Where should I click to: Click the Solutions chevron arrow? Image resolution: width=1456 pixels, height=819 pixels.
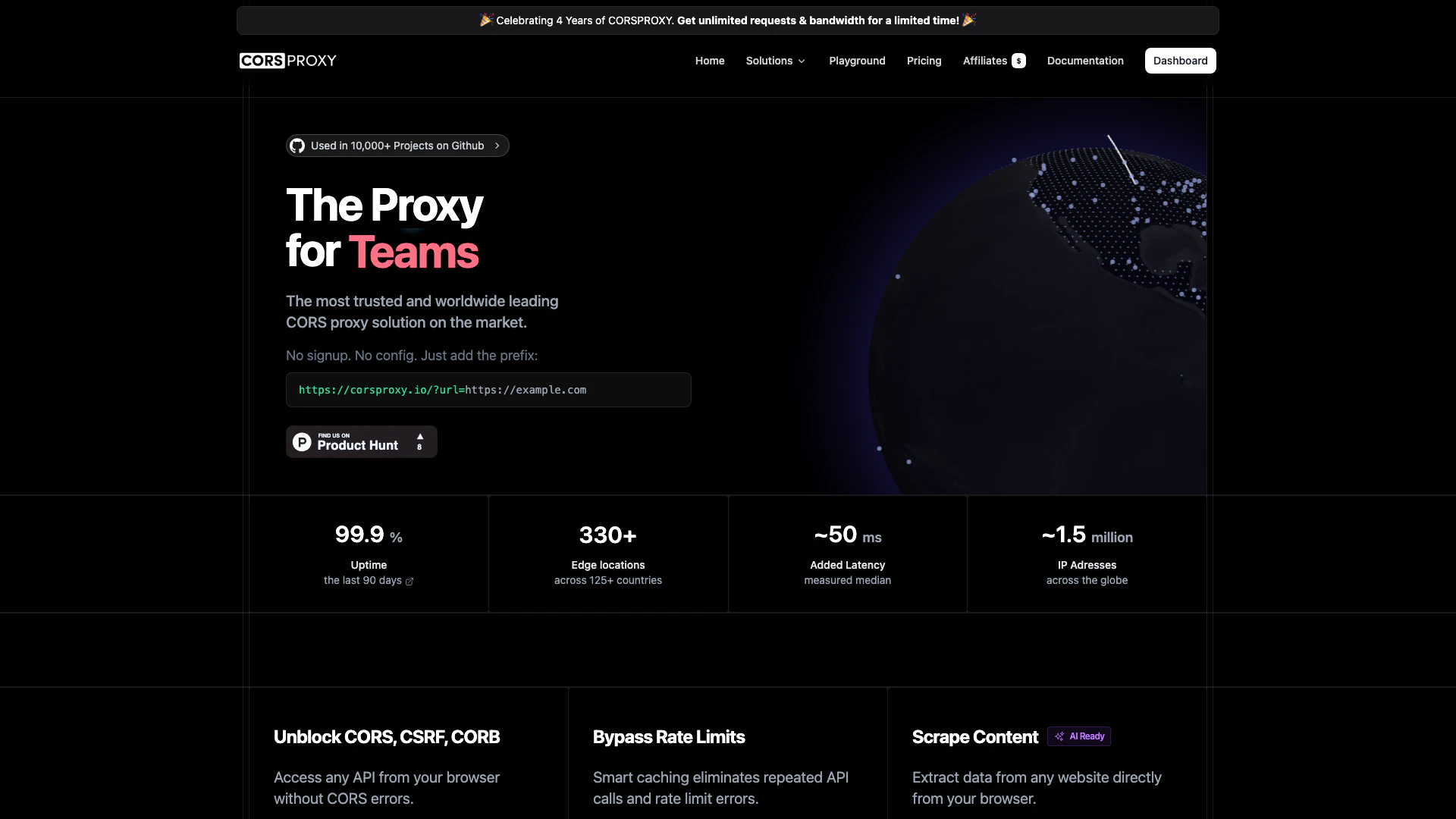pyautogui.click(x=802, y=61)
